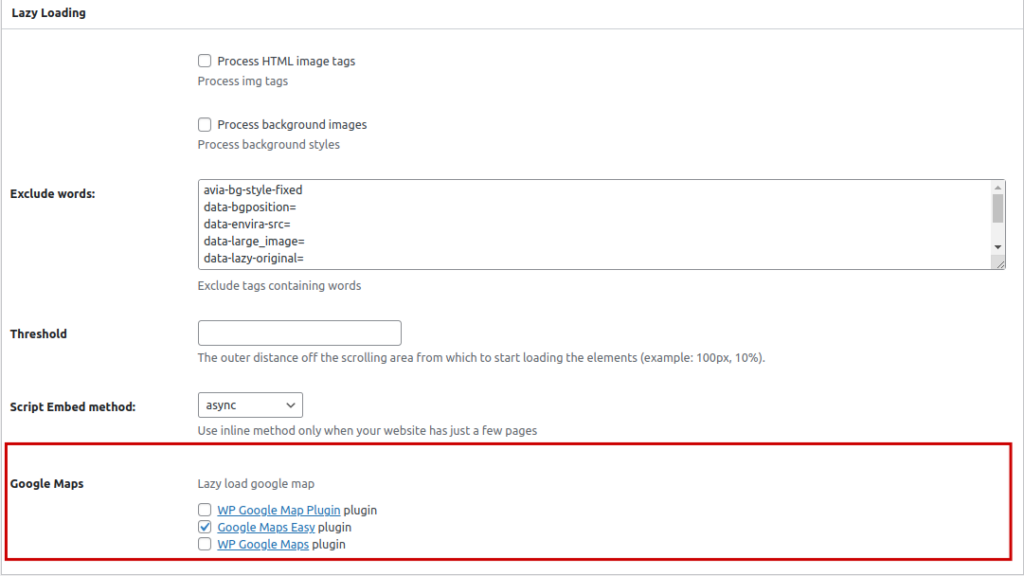Click the data-lazy-original= line in textarea
Viewport: 1024px width, 576px height.
tap(253, 258)
